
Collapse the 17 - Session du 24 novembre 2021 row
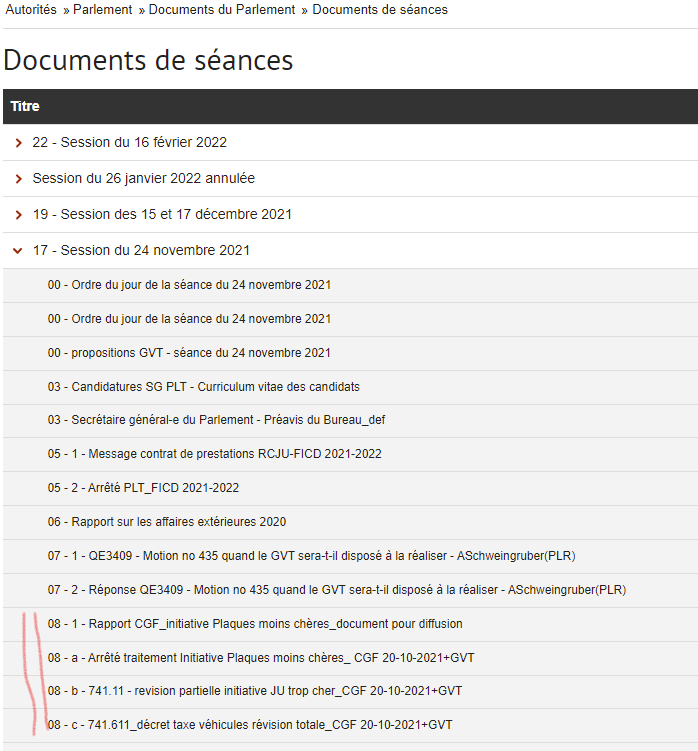point(141,251)
